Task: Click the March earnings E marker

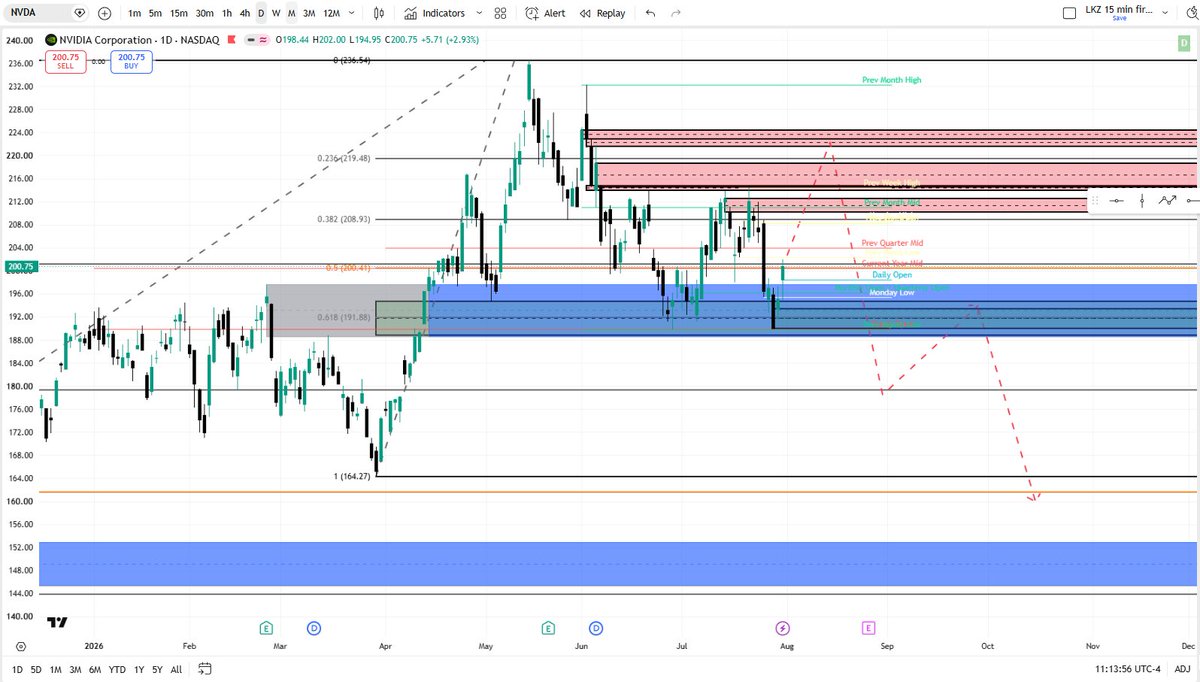Action: [x=266, y=628]
